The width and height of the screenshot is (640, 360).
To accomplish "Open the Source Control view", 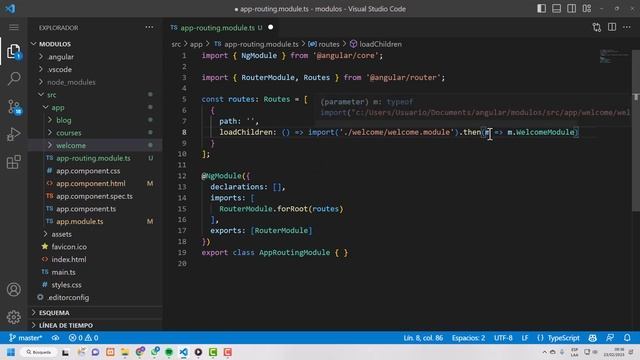I will click(x=13, y=107).
